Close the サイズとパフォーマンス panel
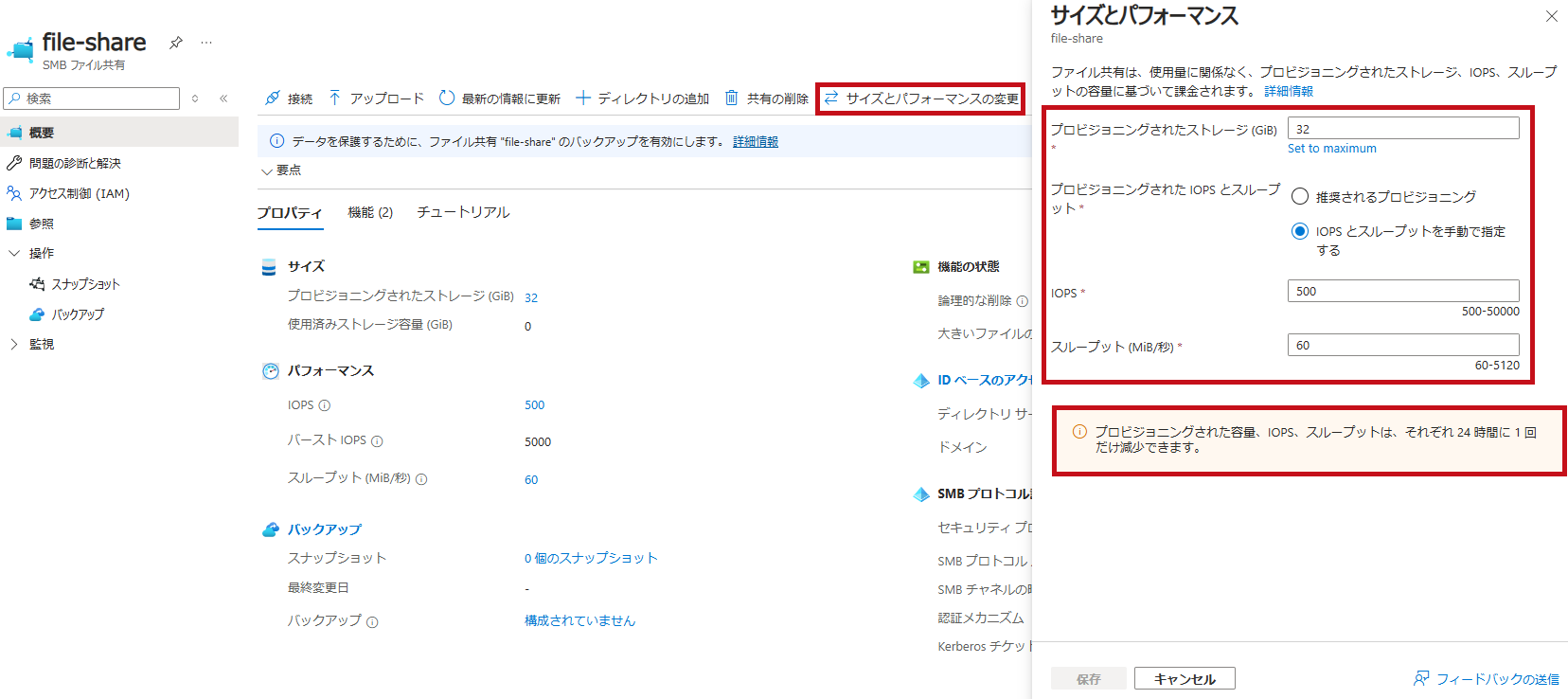 click(1551, 16)
